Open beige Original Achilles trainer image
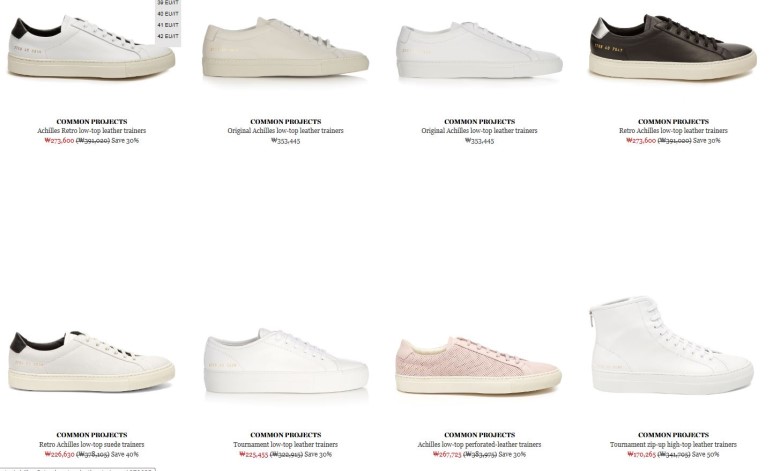Viewport: 773px width, 471px height. pyautogui.click(x=285, y=47)
